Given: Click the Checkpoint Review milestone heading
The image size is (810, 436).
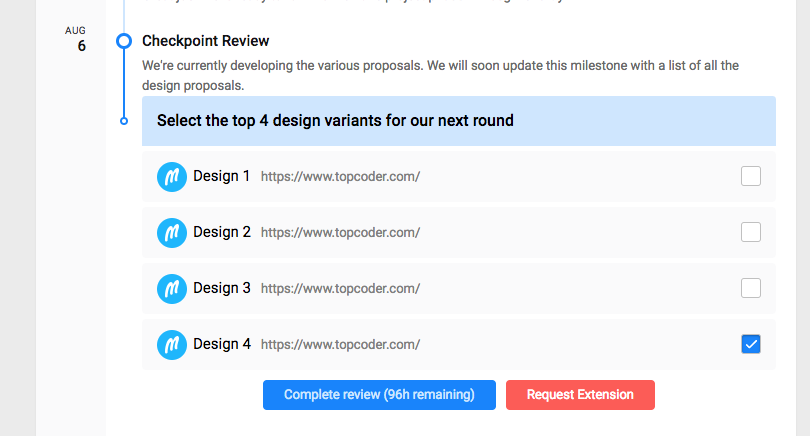Looking at the screenshot, I should [x=206, y=41].
